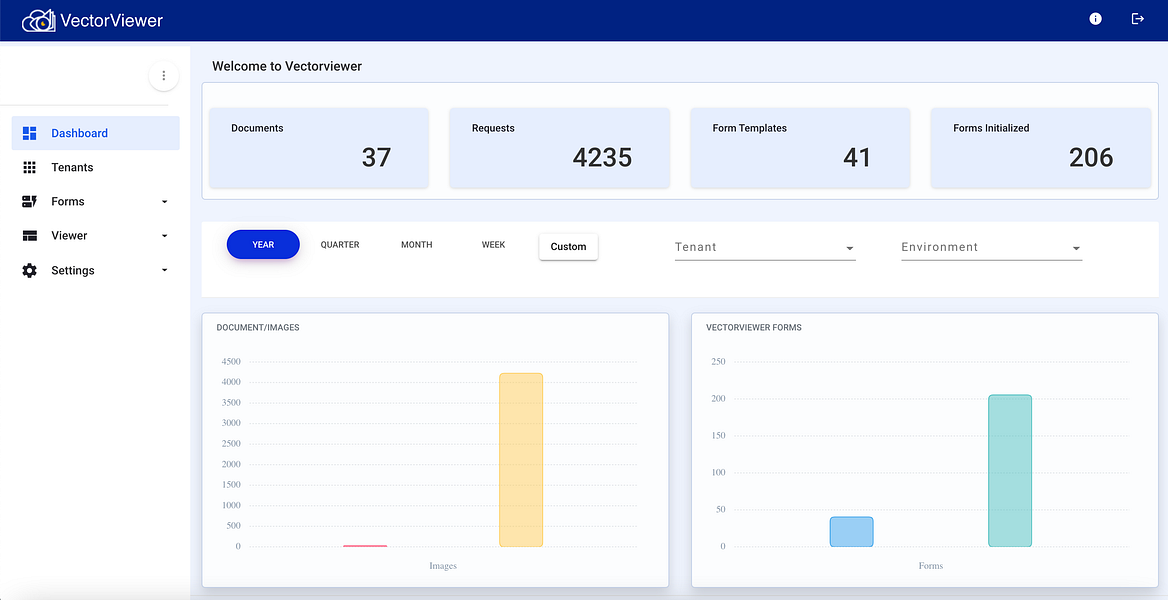1168x600 pixels.
Task: Click the 'Forms' chart axis label
Action: click(x=930, y=566)
